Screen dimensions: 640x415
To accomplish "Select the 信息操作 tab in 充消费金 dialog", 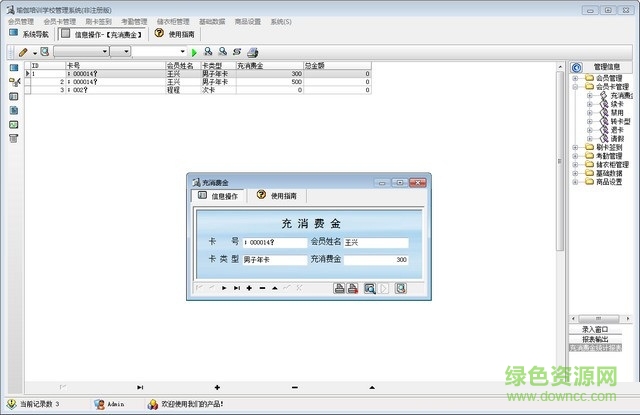I will pyautogui.click(x=218, y=196).
